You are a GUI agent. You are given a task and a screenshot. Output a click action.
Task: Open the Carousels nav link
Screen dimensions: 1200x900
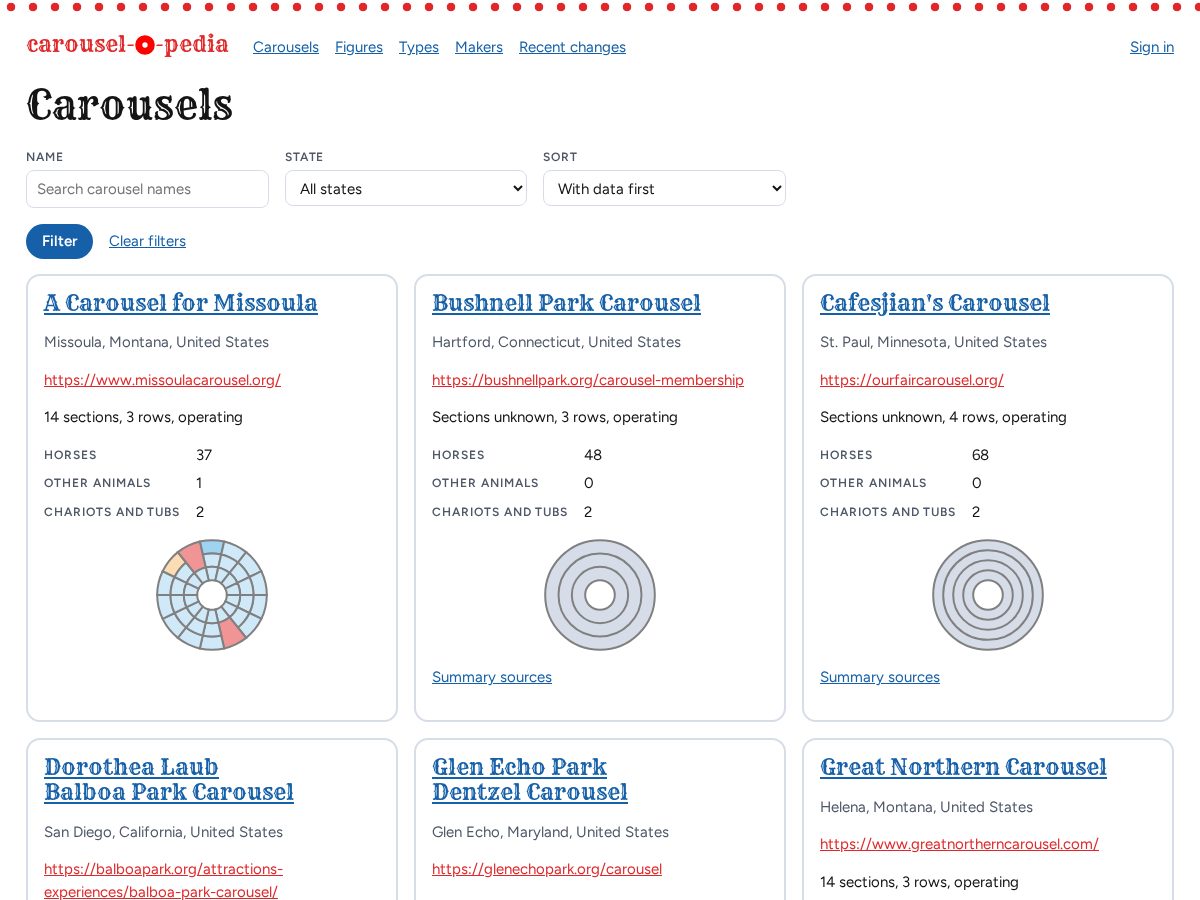(x=286, y=47)
